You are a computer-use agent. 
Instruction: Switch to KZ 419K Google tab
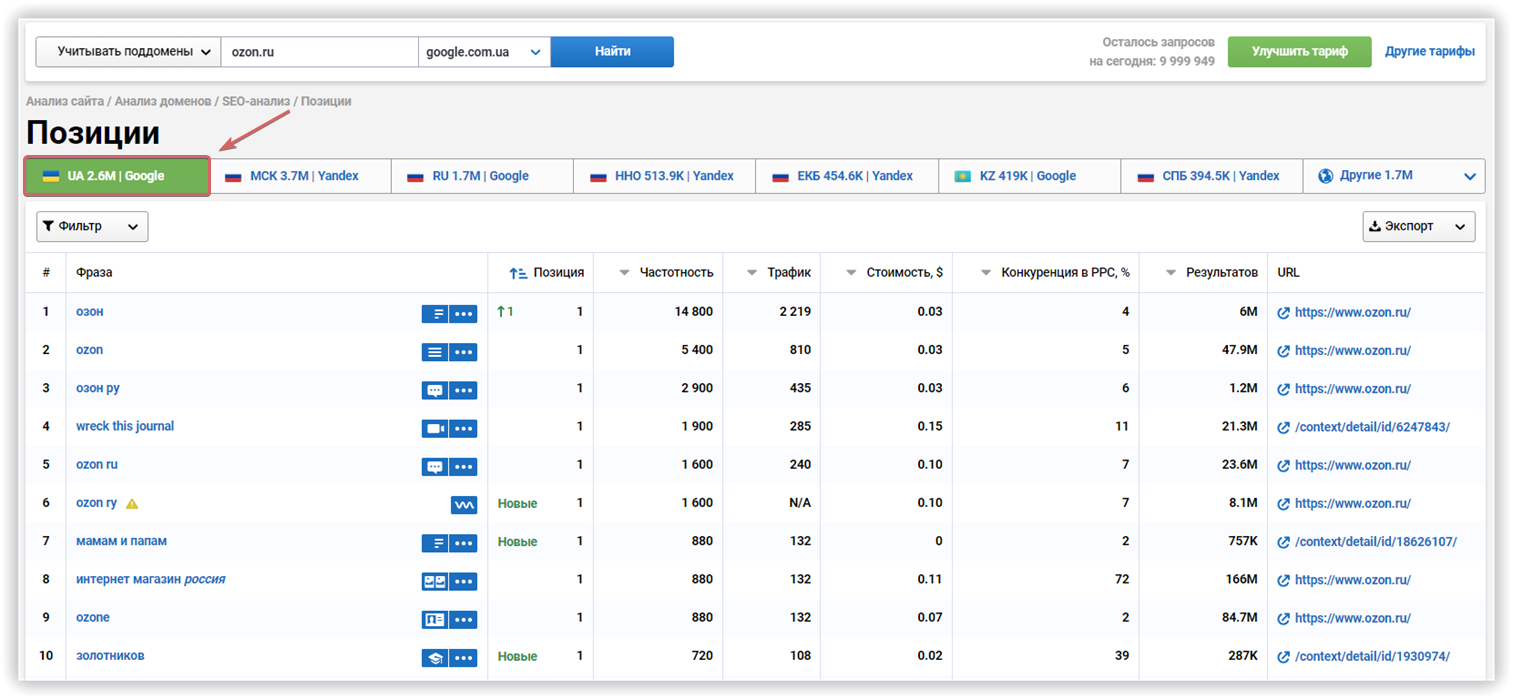[1029, 176]
